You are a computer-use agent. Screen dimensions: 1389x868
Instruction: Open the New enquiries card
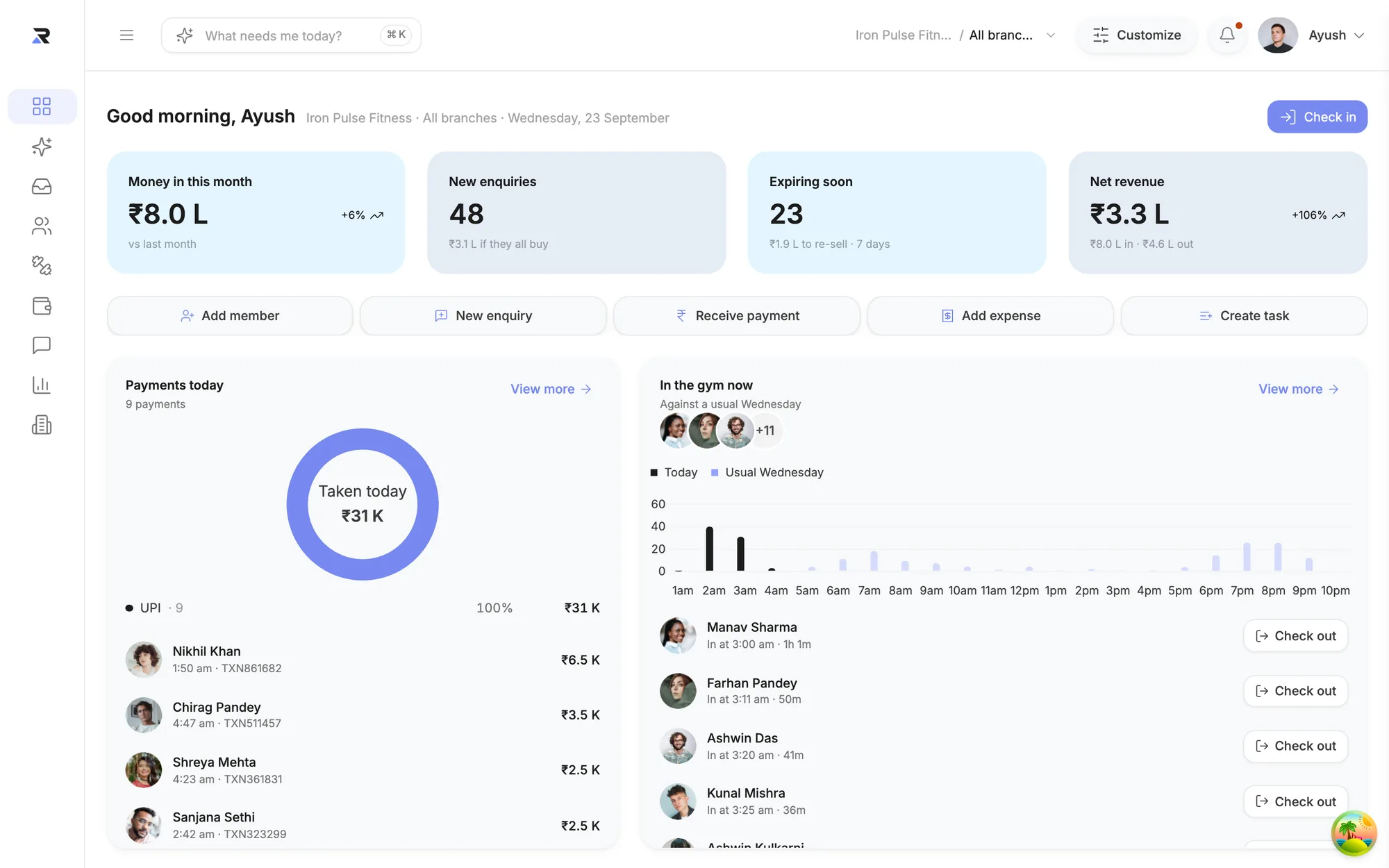pos(576,212)
